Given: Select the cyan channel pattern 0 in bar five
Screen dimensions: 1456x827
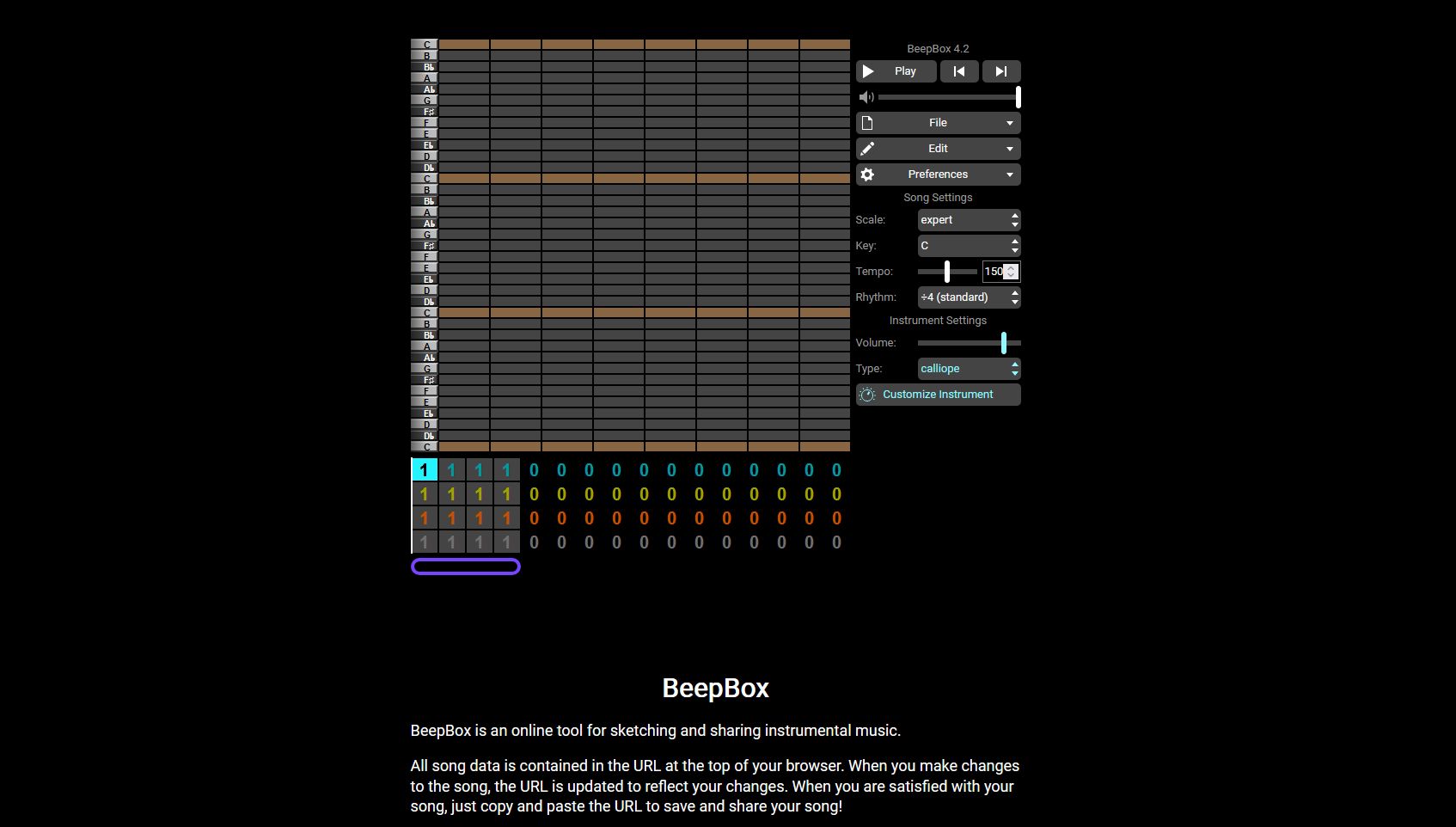Looking at the screenshot, I should click(535, 470).
